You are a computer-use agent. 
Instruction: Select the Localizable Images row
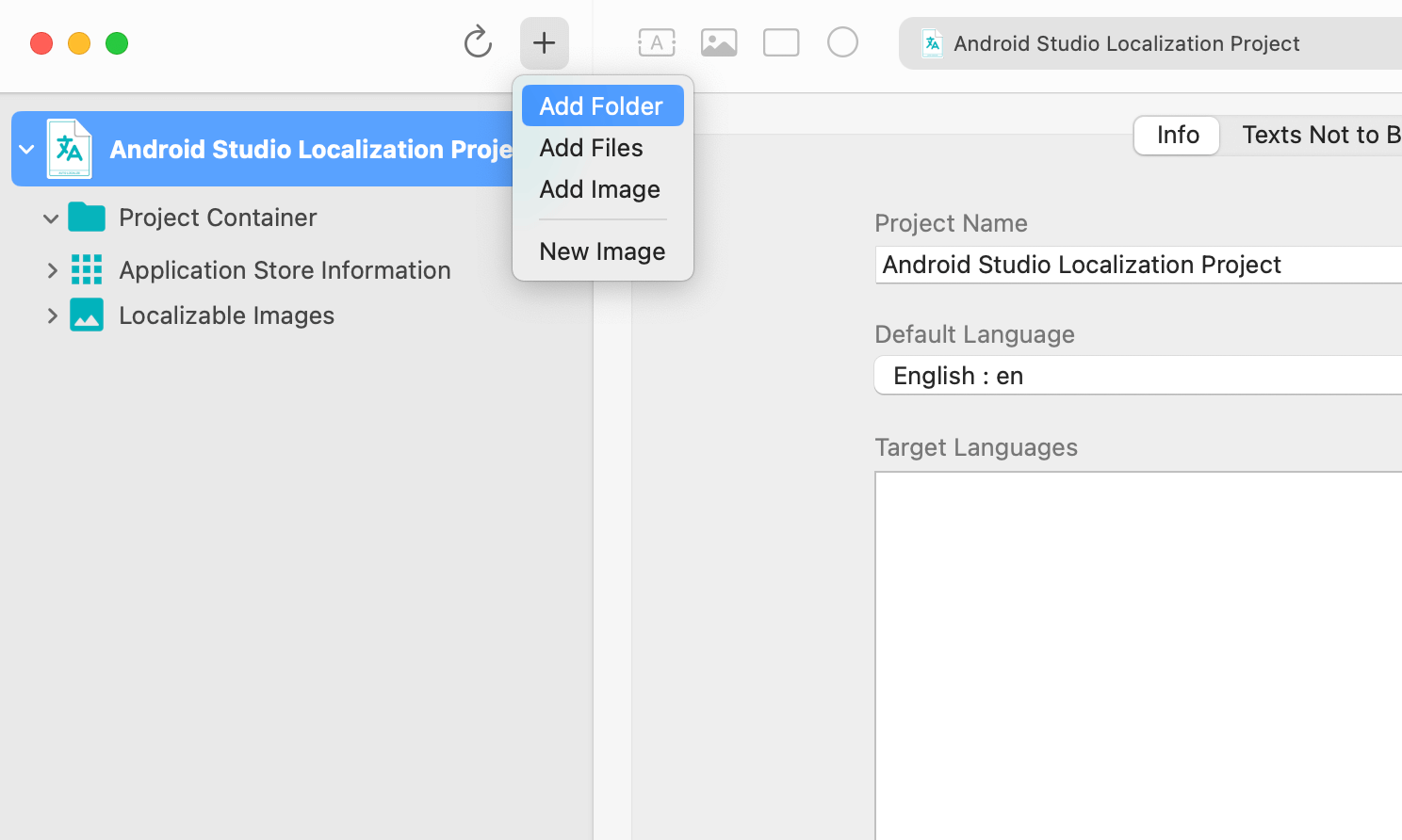tap(296, 315)
